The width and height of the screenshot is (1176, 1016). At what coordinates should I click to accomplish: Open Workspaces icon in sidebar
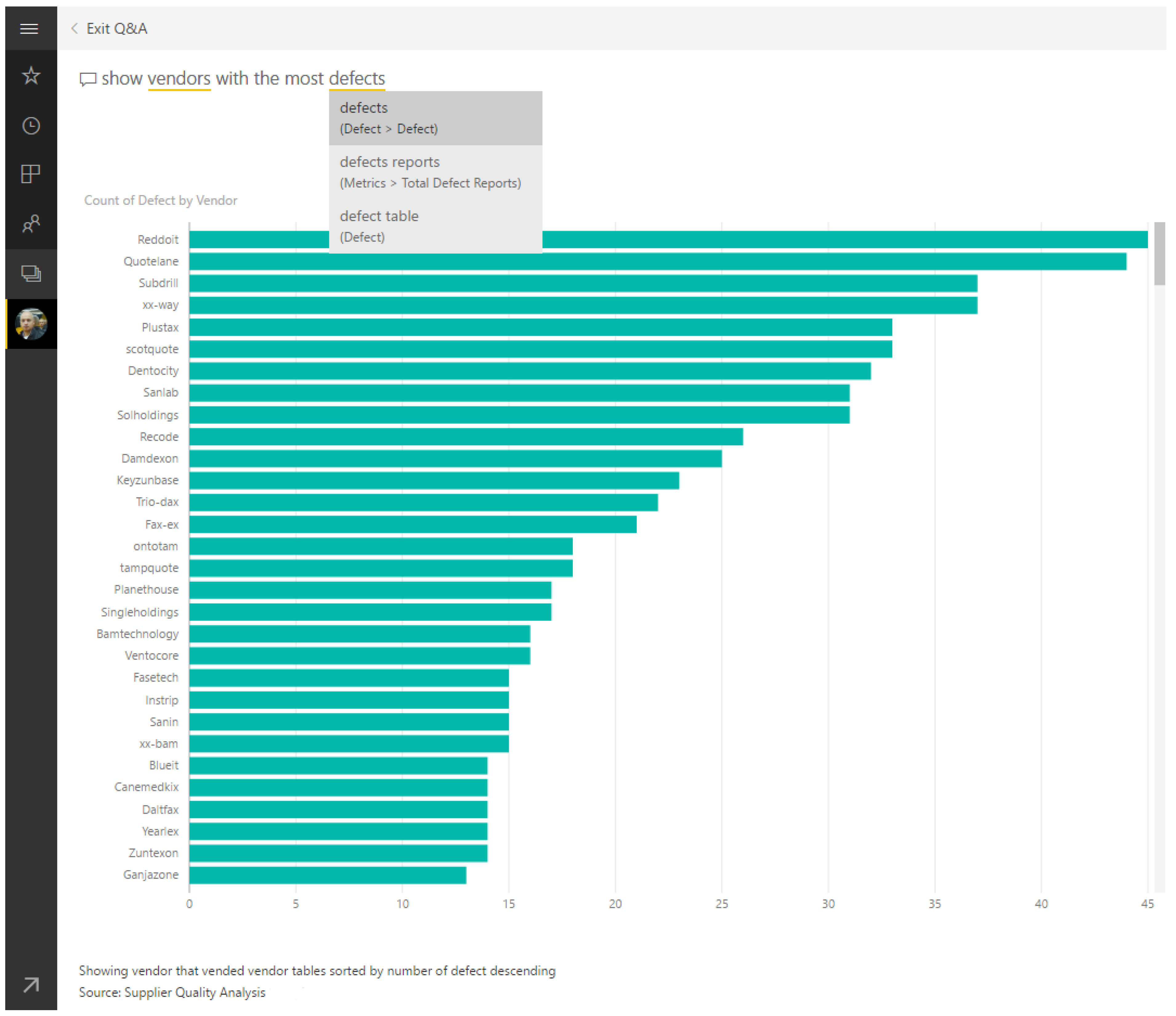point(31,273)
